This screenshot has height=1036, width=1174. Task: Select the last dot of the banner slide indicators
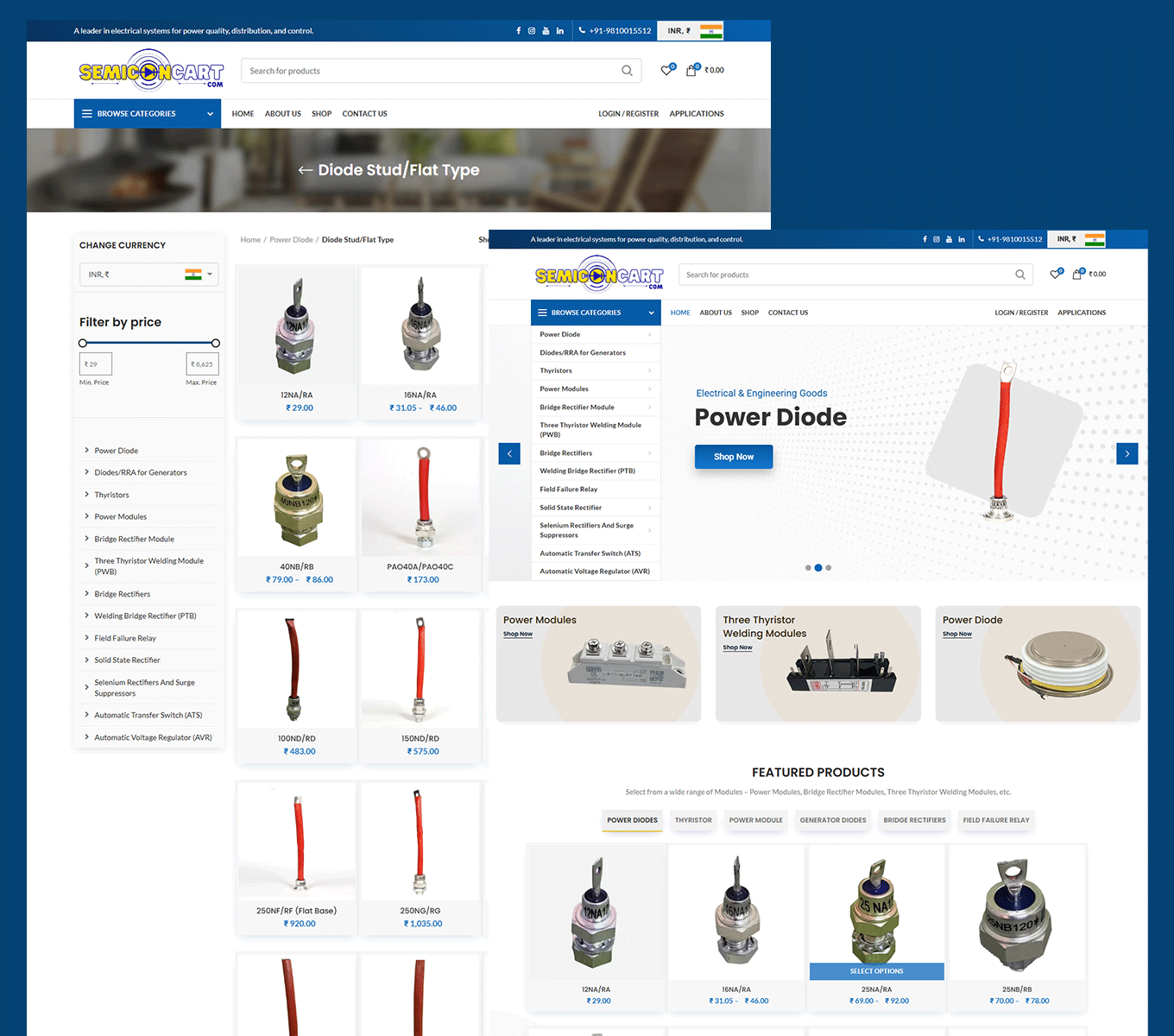(829, 568)
